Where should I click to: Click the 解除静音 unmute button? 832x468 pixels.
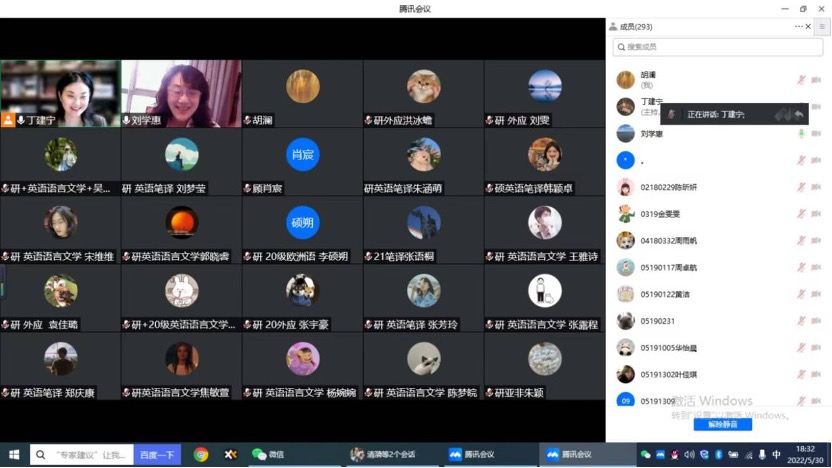click(x=722, y=424)
